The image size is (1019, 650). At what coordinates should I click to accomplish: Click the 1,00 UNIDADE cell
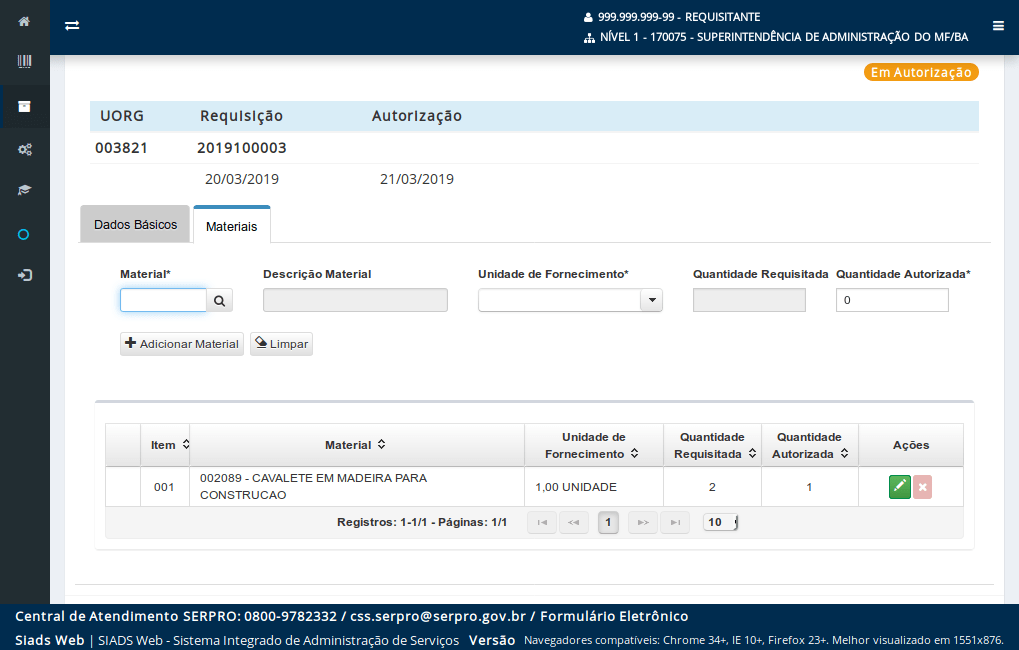(x=594, y=487)
